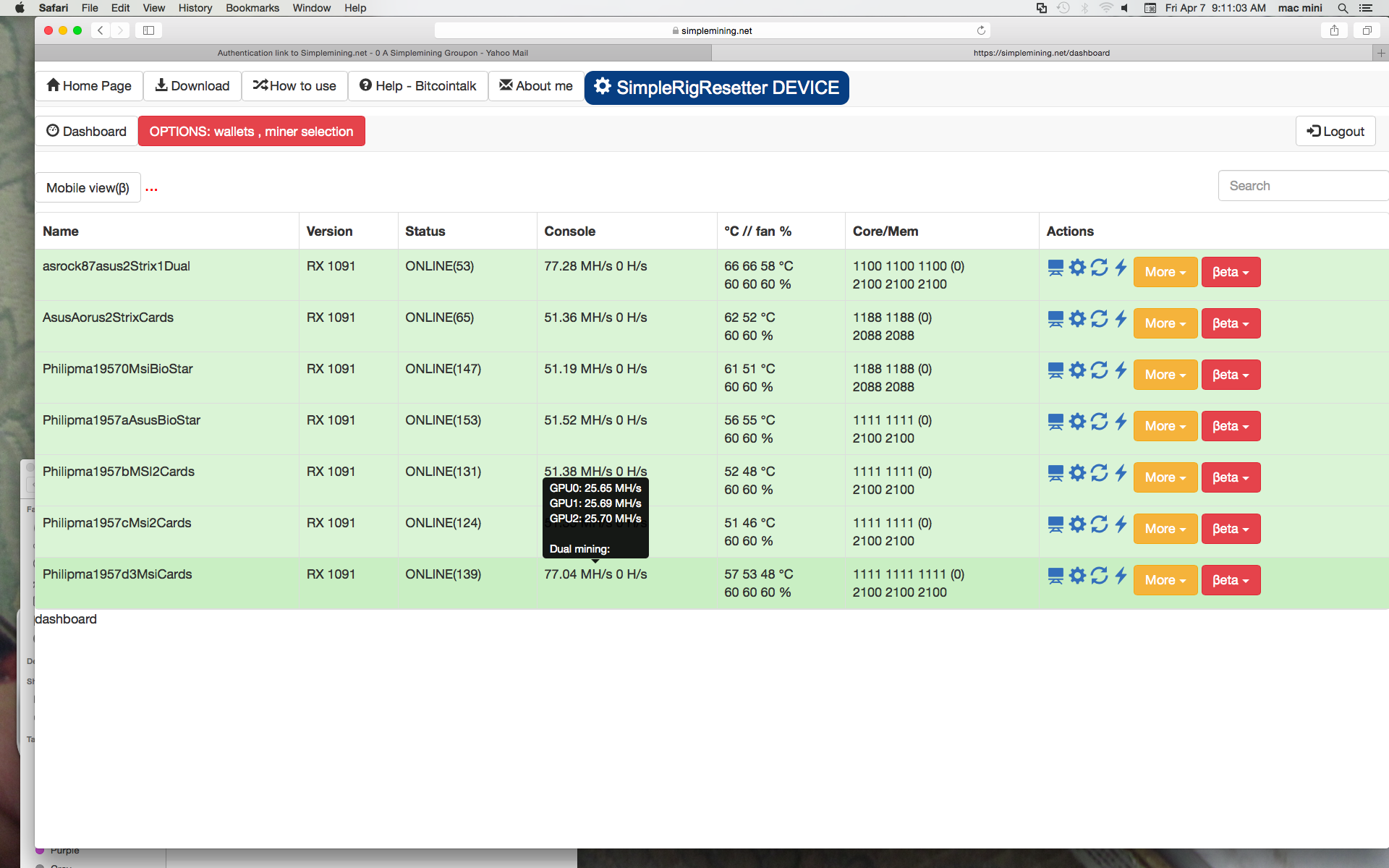Open gear icon for Philipma1957d3MsiCards
The height and width of the screenshot is (868, 1389).
tap(1077, 576)
